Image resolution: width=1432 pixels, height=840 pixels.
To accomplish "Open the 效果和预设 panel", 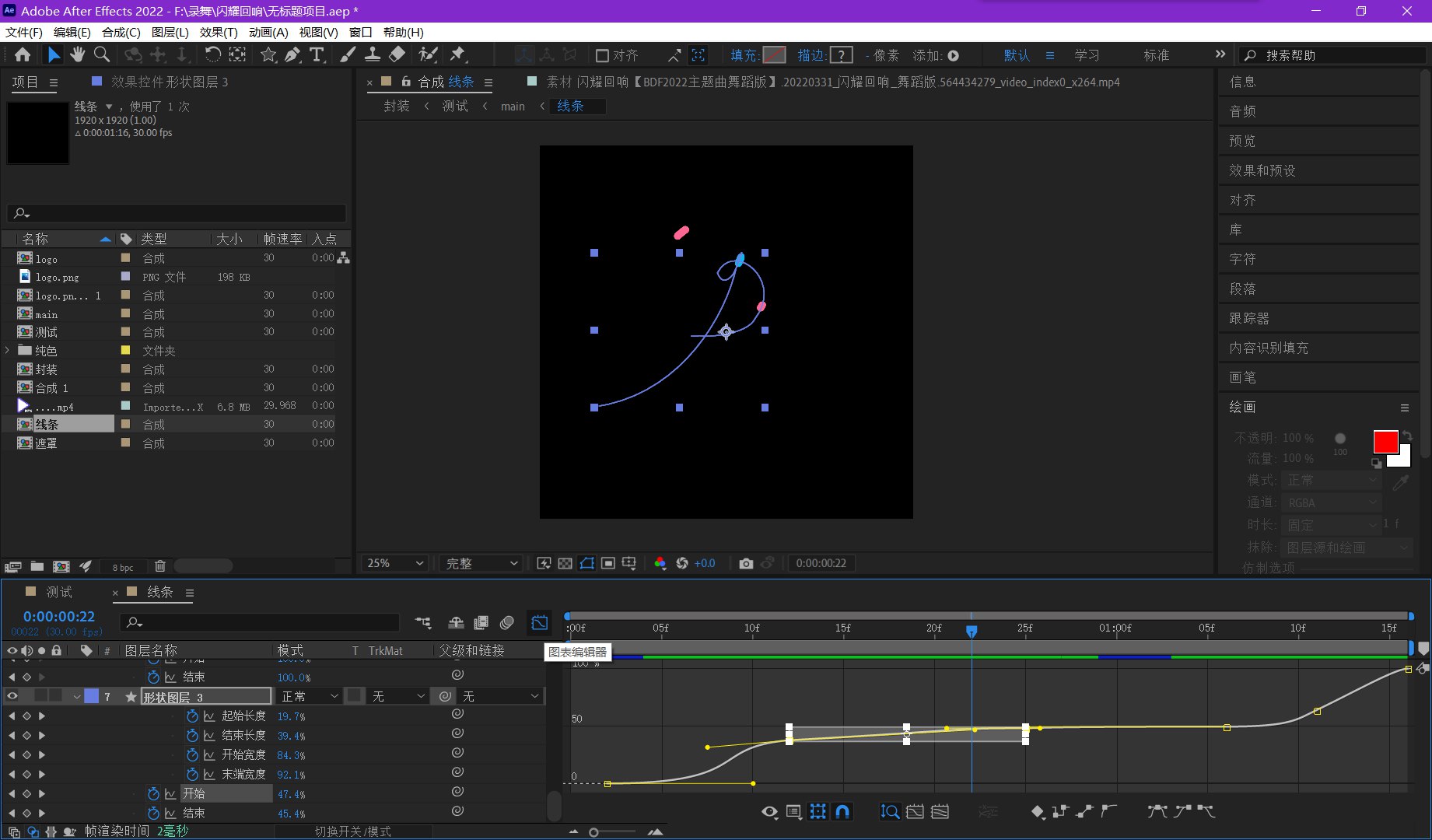I will (1262, 170).
